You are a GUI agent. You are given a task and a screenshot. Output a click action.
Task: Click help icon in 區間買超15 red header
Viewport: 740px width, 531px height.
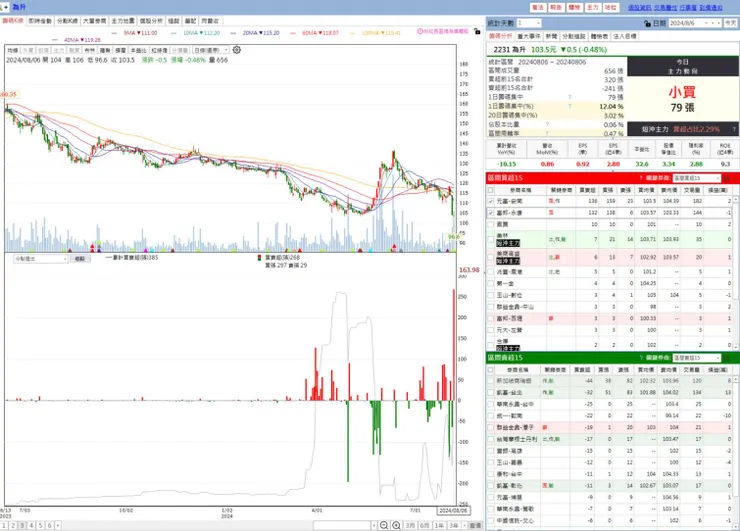pyautogui.click(x=641, y=178)
